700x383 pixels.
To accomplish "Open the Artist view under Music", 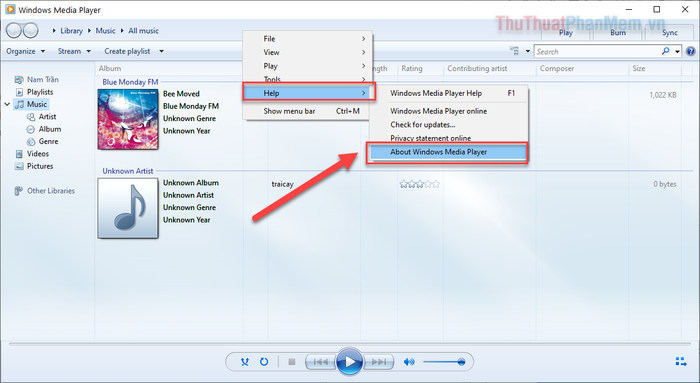I will point(42,117).
